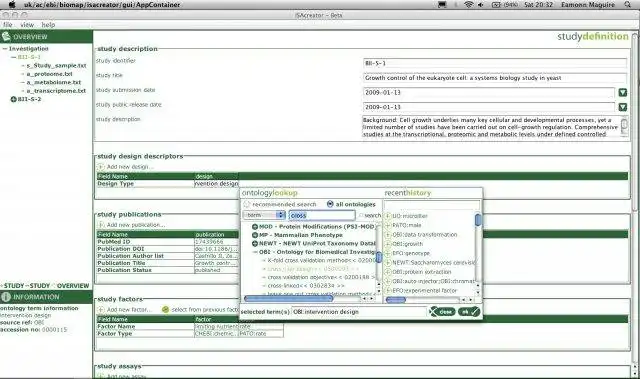Click the Apple menu icon
The image size is (640, 379).
pos(12,4)
